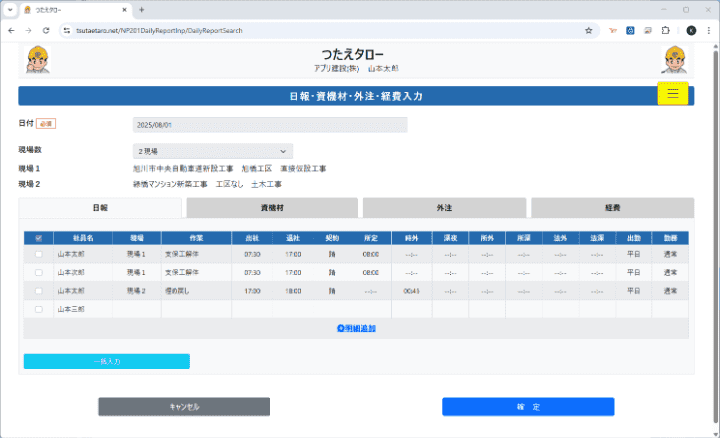
Task: Click 緑橋マンション新築工事 site text
Action: pyautogui.click(x=170, y=184)
